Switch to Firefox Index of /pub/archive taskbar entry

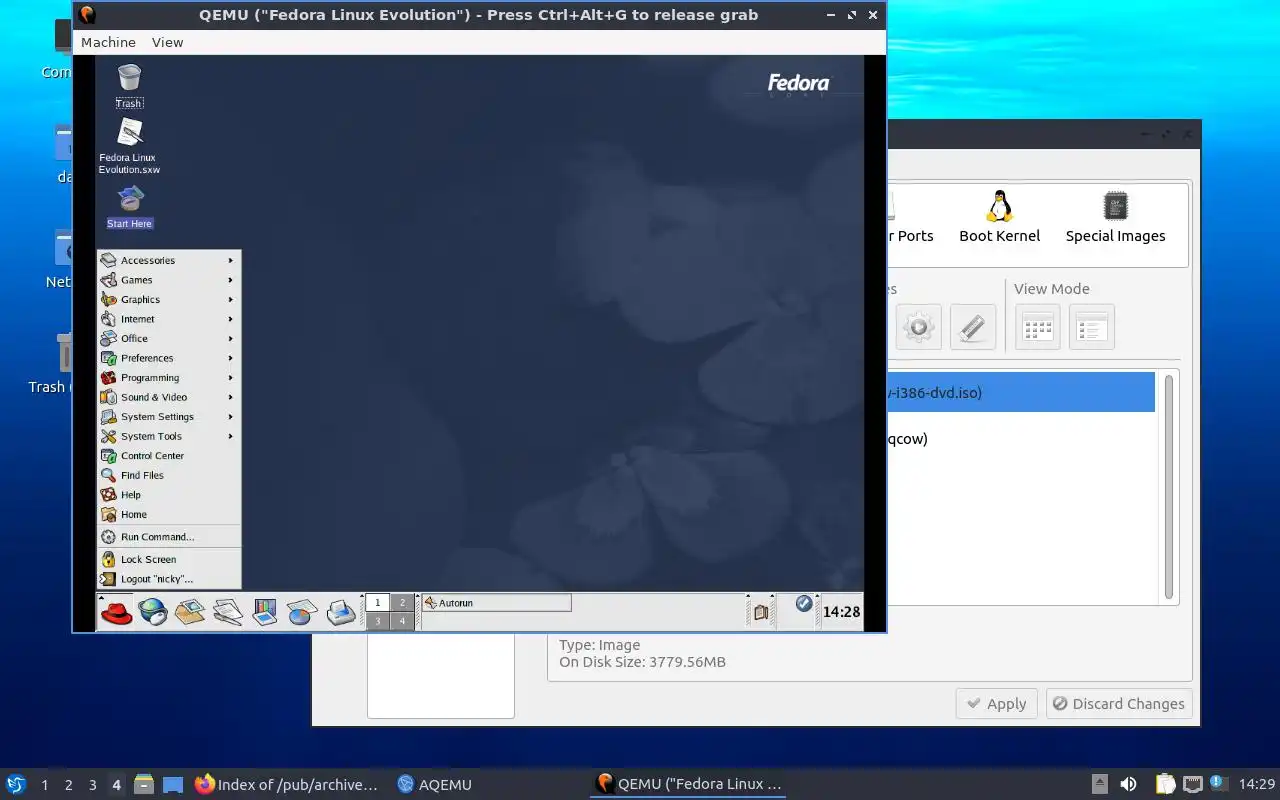coord(286,784)
